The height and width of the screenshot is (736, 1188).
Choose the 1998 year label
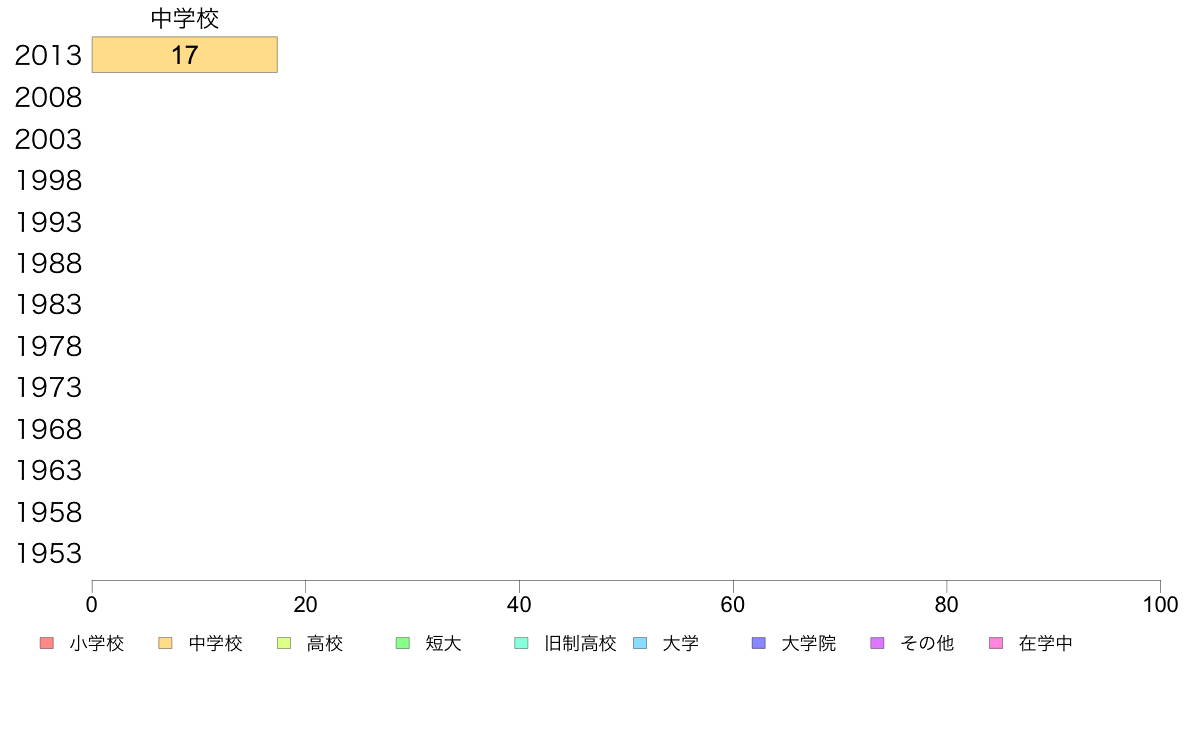coord(48,180)
